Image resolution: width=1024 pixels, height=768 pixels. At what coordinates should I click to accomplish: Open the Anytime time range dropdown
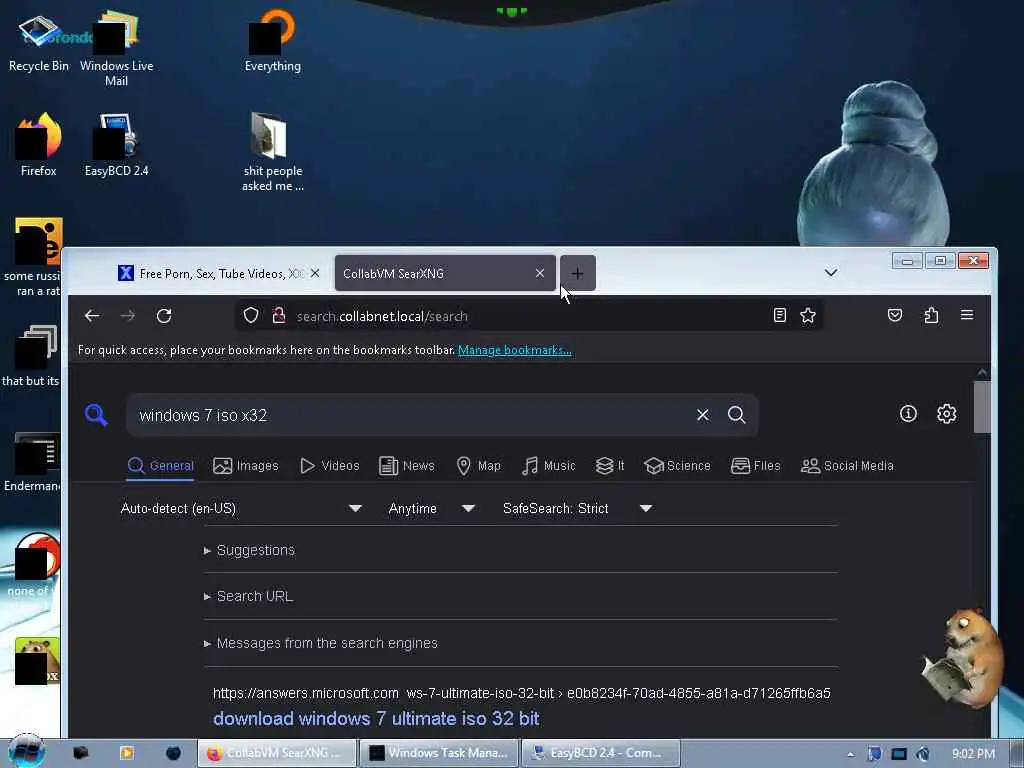tap(431, 508)
